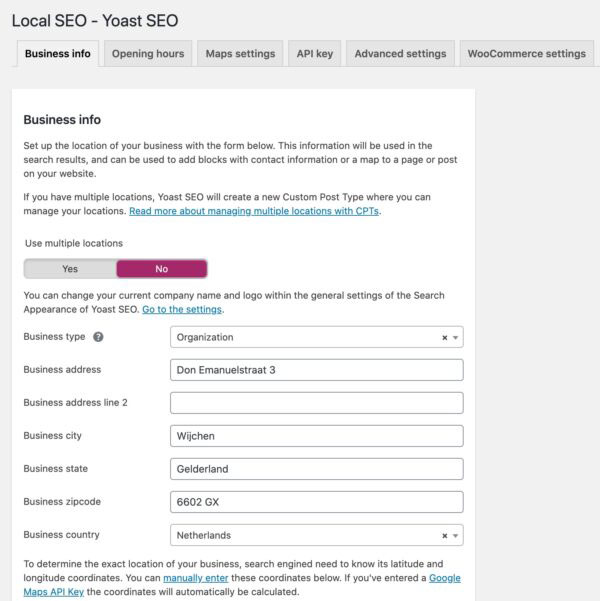Click the Business address input field
Image resolution: width=600 pixels, height=601 pixels.
click(x=316, y=370)
